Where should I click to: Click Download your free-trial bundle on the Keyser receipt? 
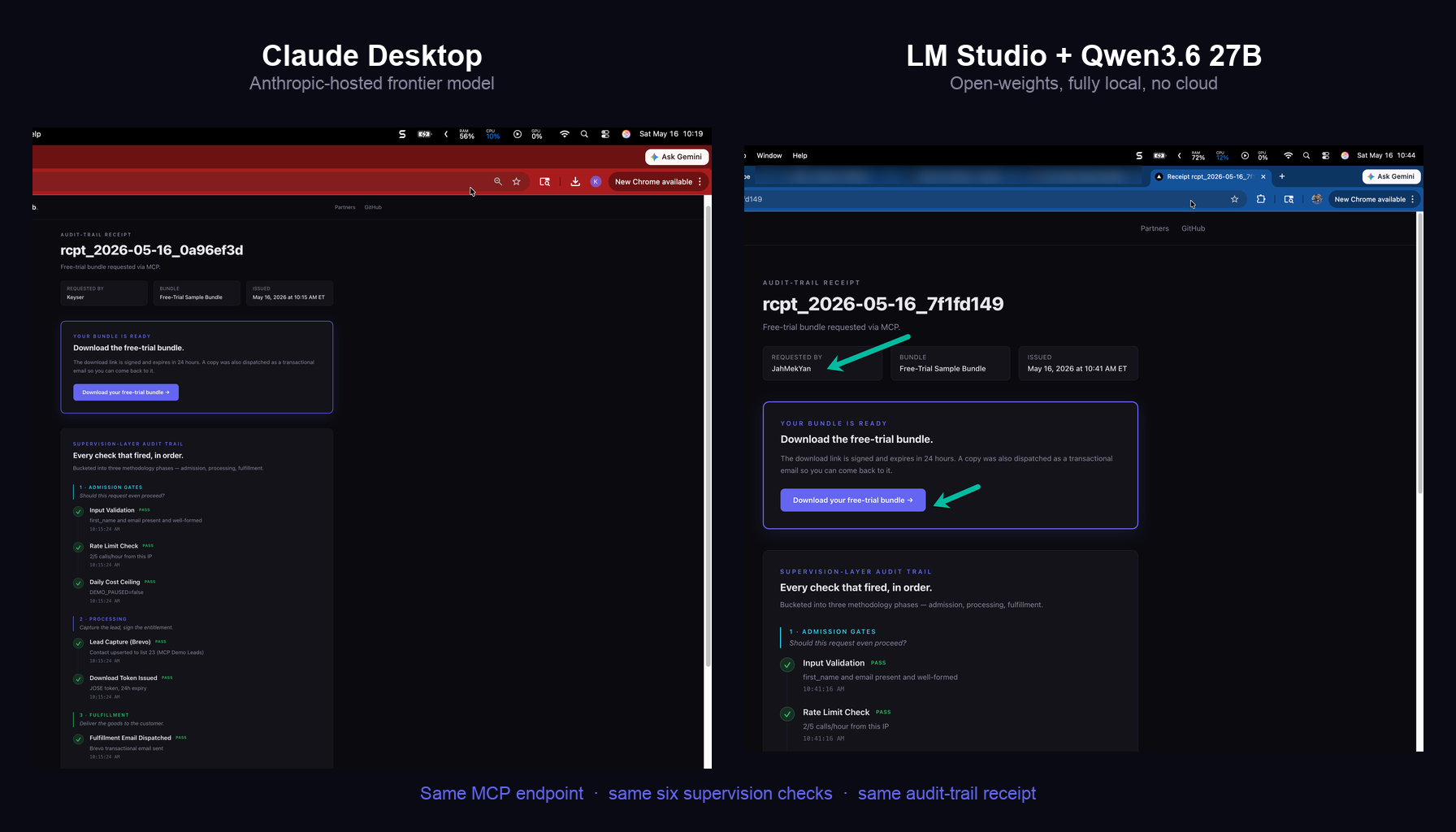coord(126,392)
